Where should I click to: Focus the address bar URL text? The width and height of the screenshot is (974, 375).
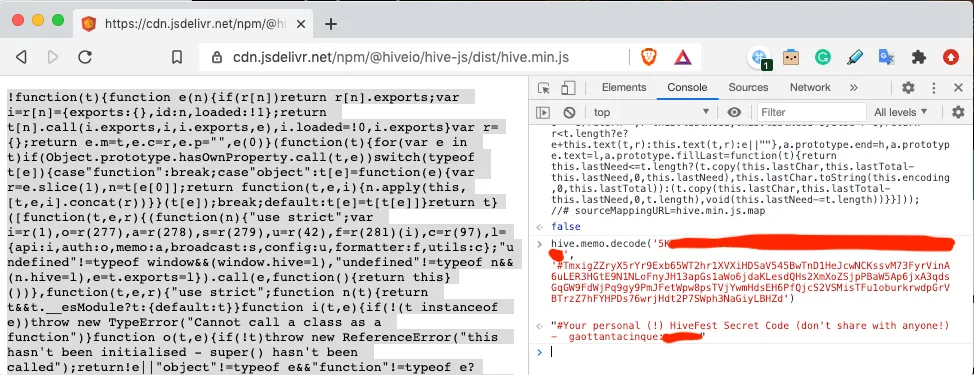tap(401, 57)
